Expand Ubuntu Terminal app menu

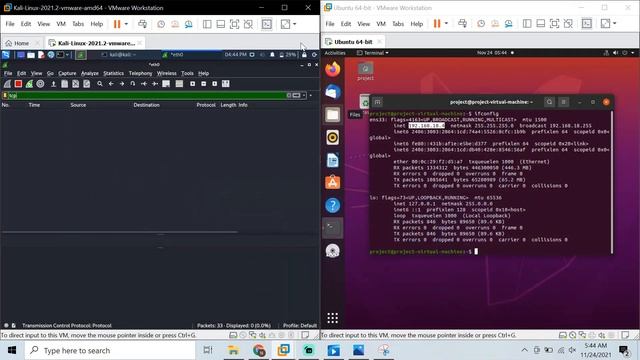point(372,53)
